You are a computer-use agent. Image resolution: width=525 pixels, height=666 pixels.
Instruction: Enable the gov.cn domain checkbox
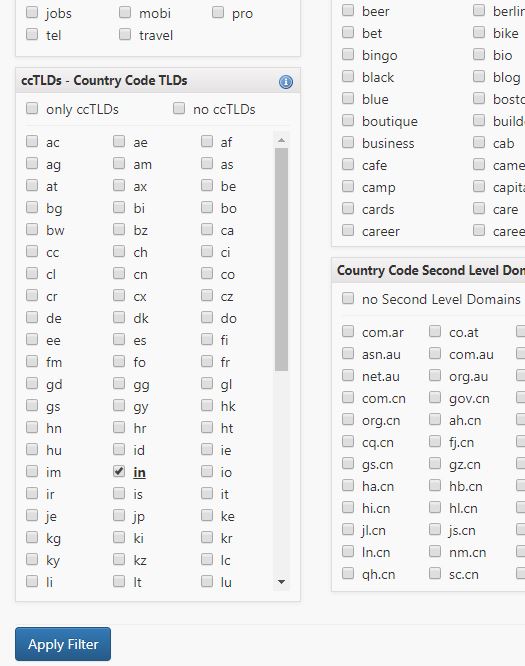[x=435, y=397]
